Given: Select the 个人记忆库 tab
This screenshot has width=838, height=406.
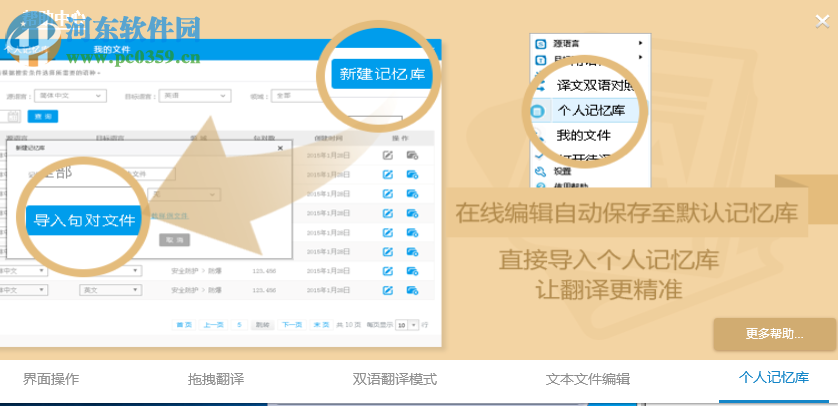Looking at the screenshot, I should pos(774,378).
